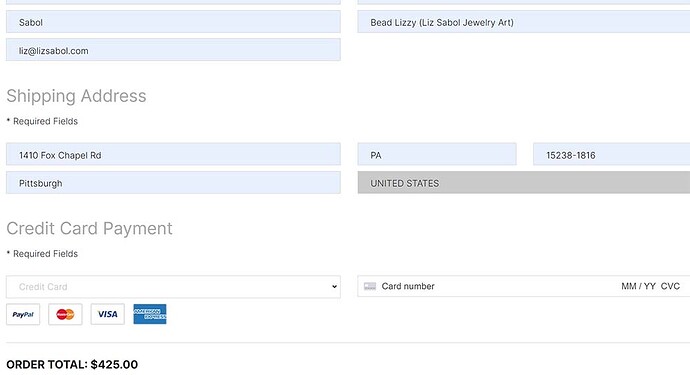The width and height of the screenshot is (690, 375).
Task: Click the CVC field
Action: pos(670,287)
